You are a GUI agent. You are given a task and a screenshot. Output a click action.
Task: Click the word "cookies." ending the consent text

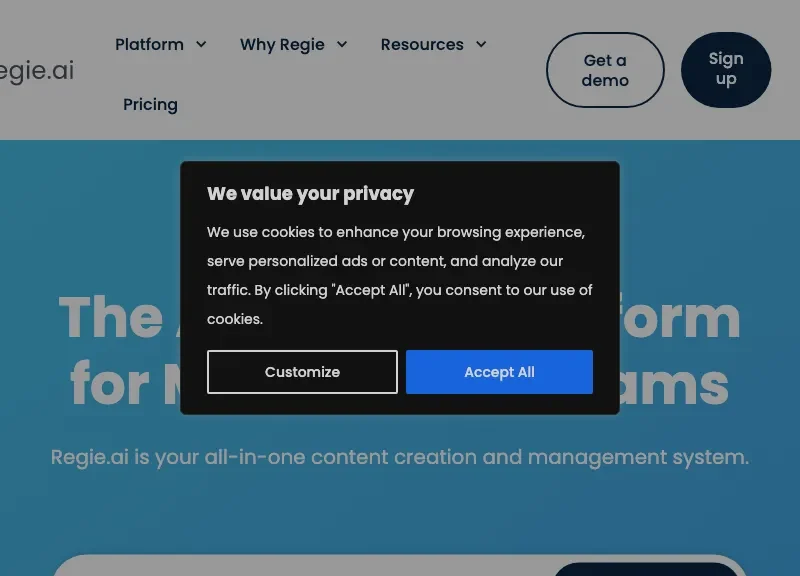coord(235,319)
